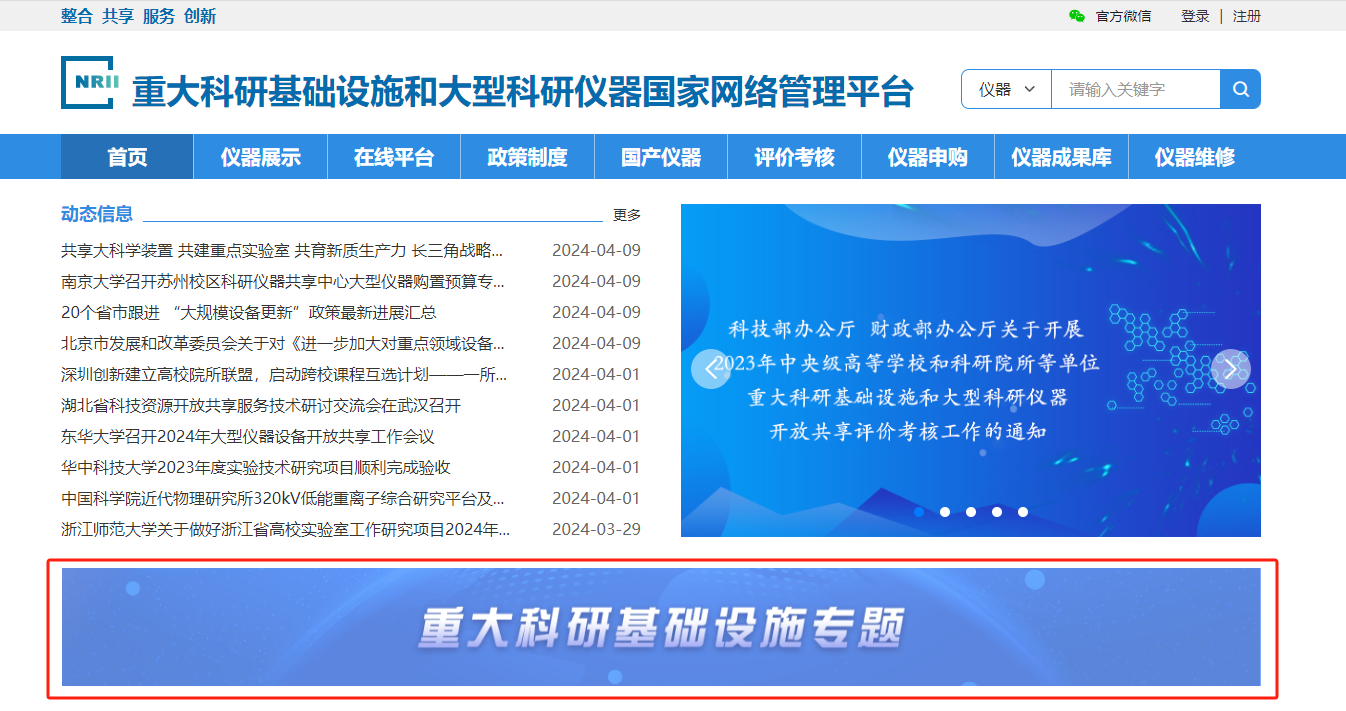Select the third carousel indicator dot
Screen dimensions: 1346x711
[971, 511]
